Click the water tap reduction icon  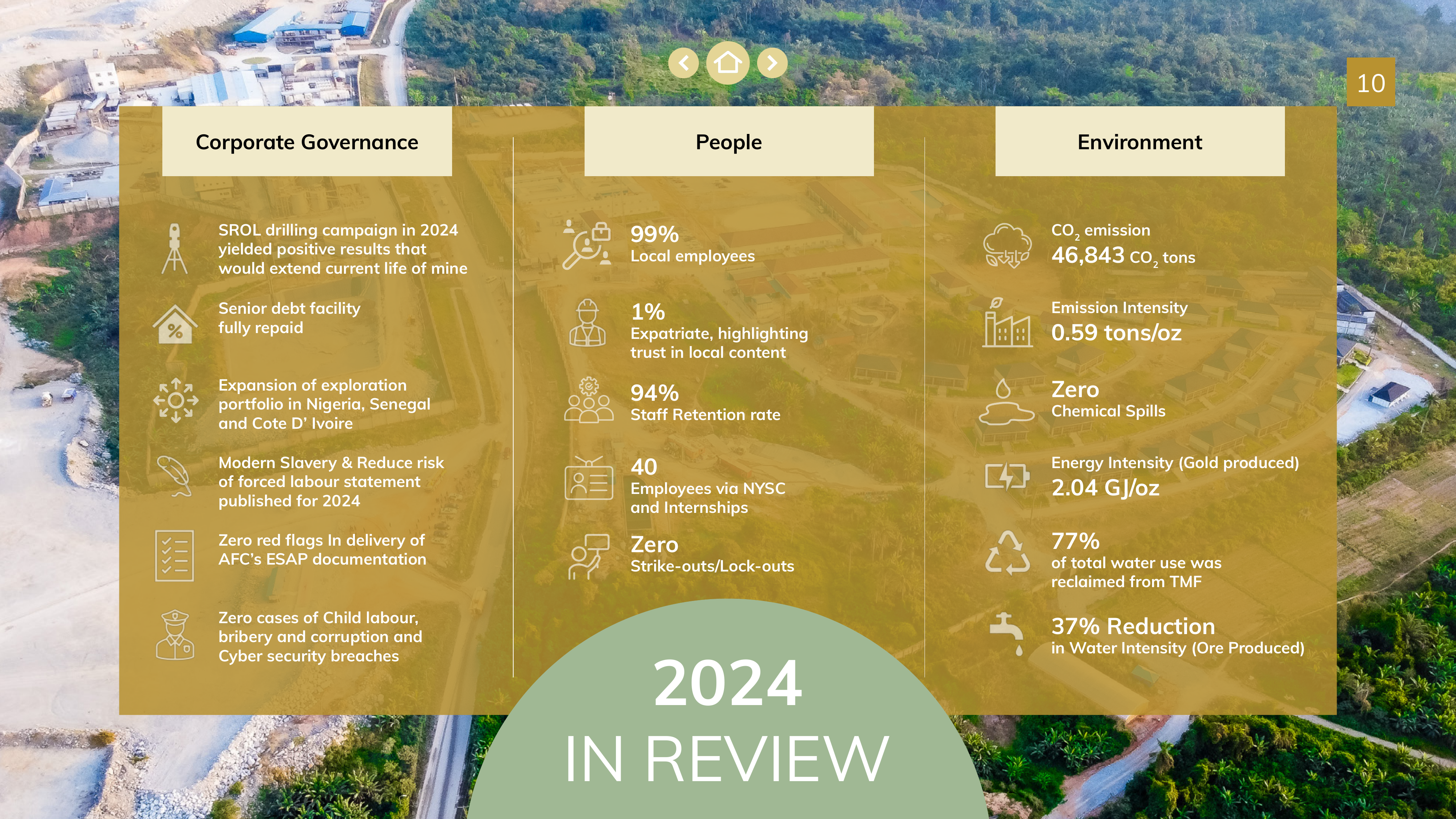1007,634
